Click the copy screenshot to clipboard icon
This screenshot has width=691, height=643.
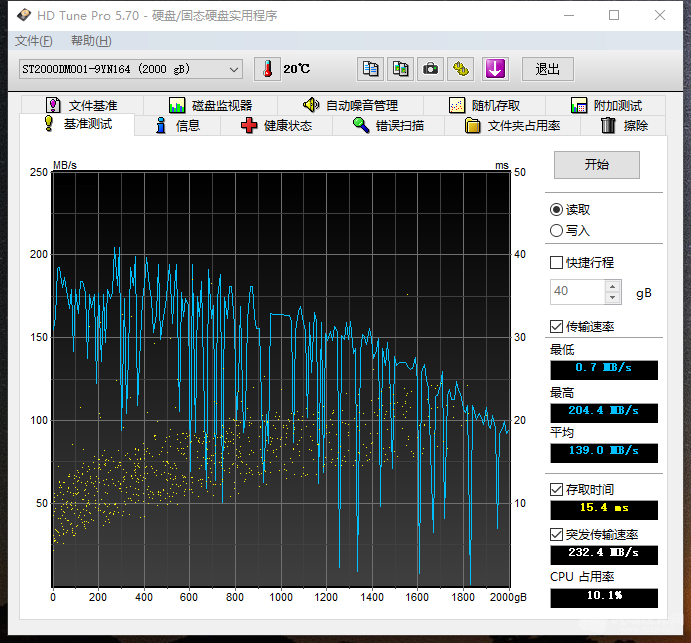click(400, 69)
